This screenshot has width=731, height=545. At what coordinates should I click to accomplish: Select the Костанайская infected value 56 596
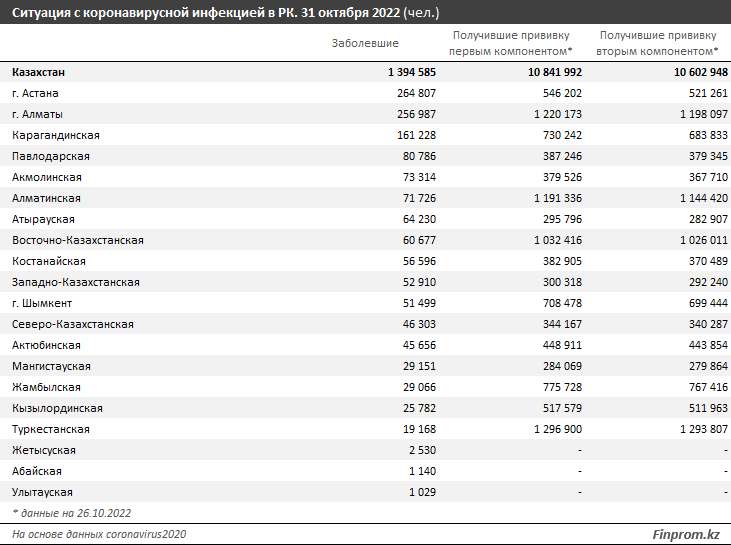click(419, 261)
